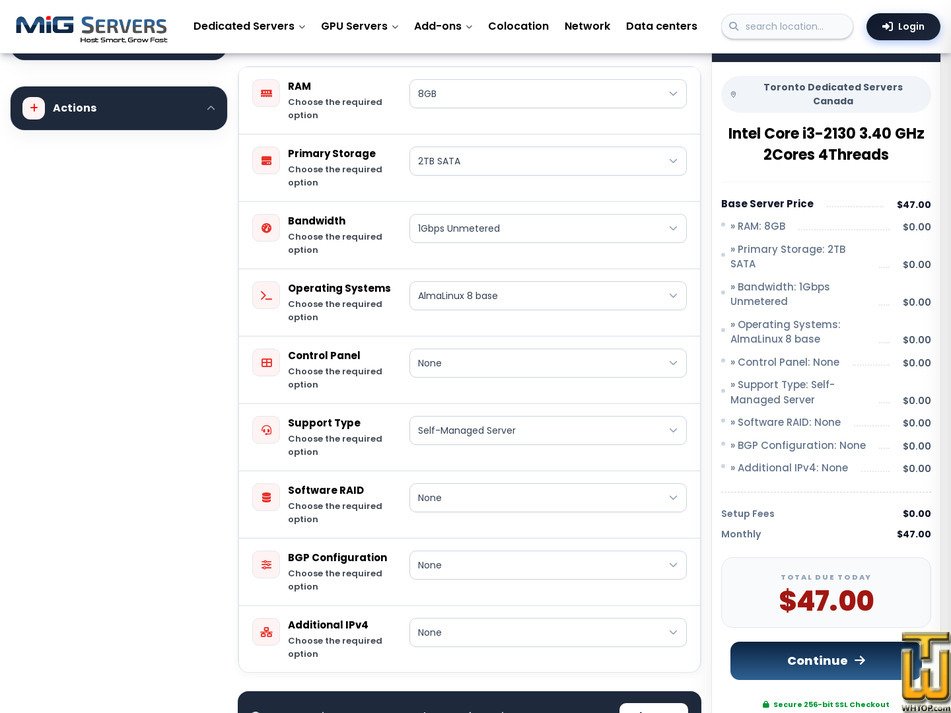
Task: Click the Bandwidth gauge icon
Action: pyautogui.click(x=266, y=228)
